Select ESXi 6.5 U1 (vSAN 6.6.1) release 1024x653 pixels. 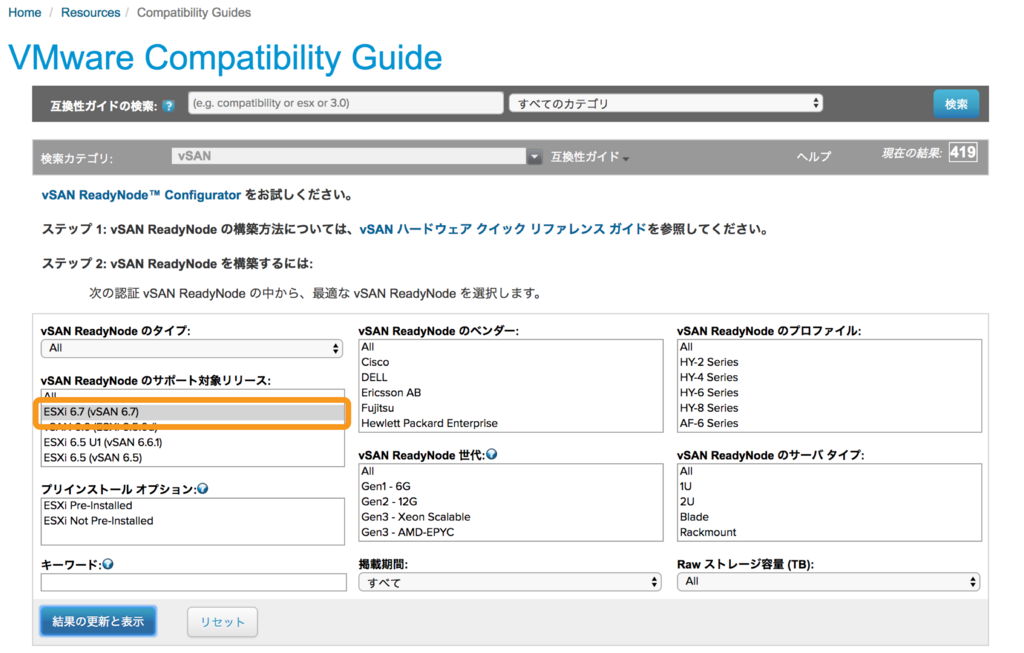193,442
